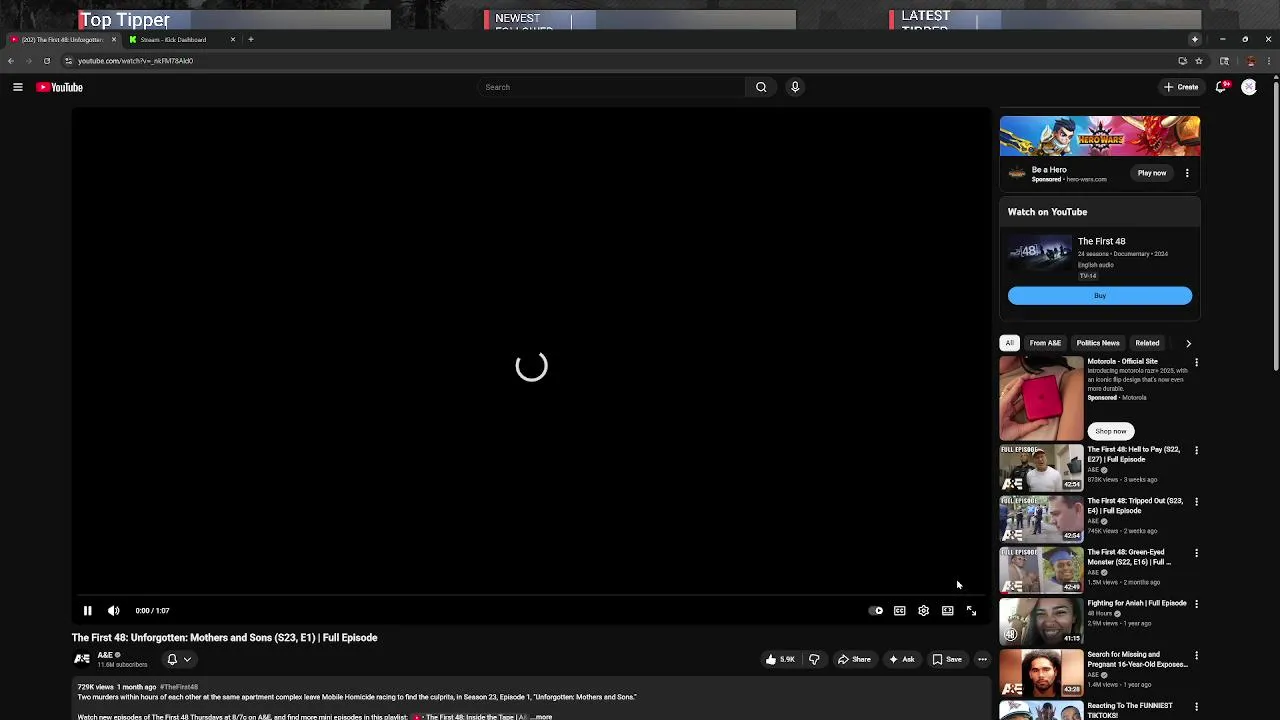Image resolution: width=1280 pixels, height=720 pixels.
Task: Open Fighting for Anieh video title
Action: tap(1137, 603)
